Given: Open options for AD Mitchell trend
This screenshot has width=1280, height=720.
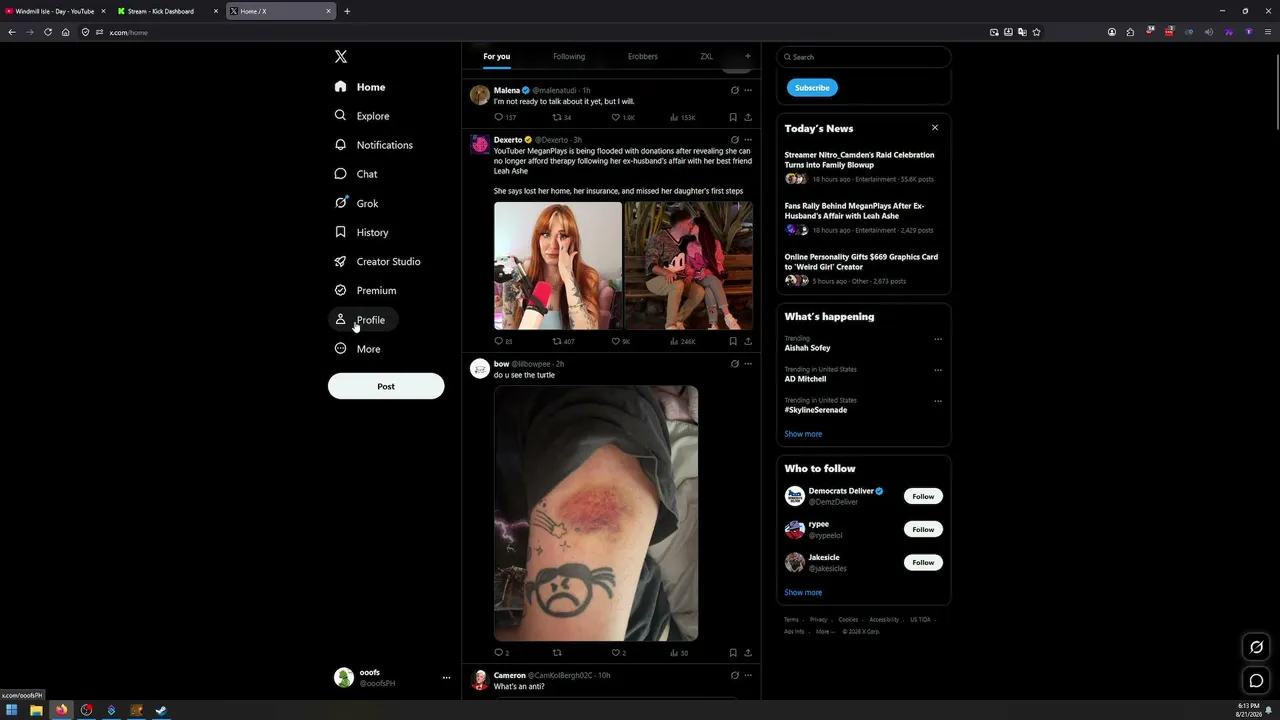Looking at the screenshot, I should [x=938, y=370].
